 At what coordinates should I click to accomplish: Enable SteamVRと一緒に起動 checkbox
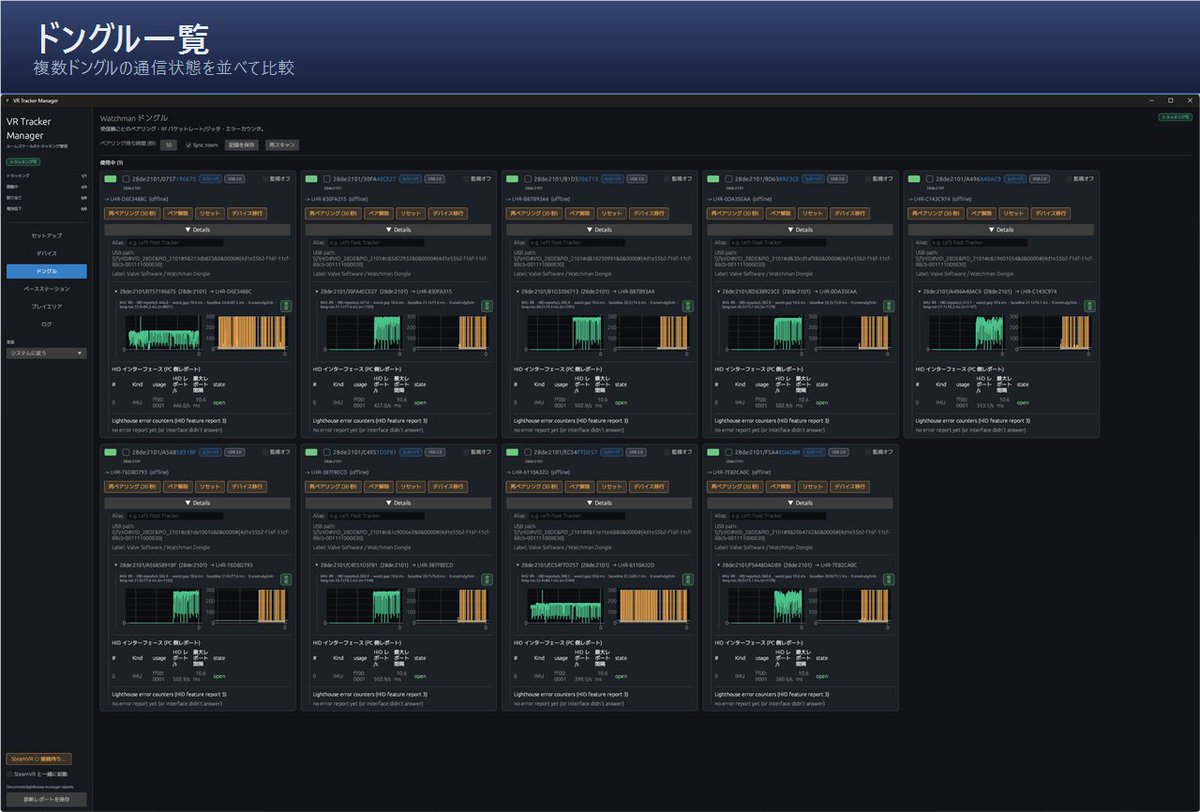point(9,774)
